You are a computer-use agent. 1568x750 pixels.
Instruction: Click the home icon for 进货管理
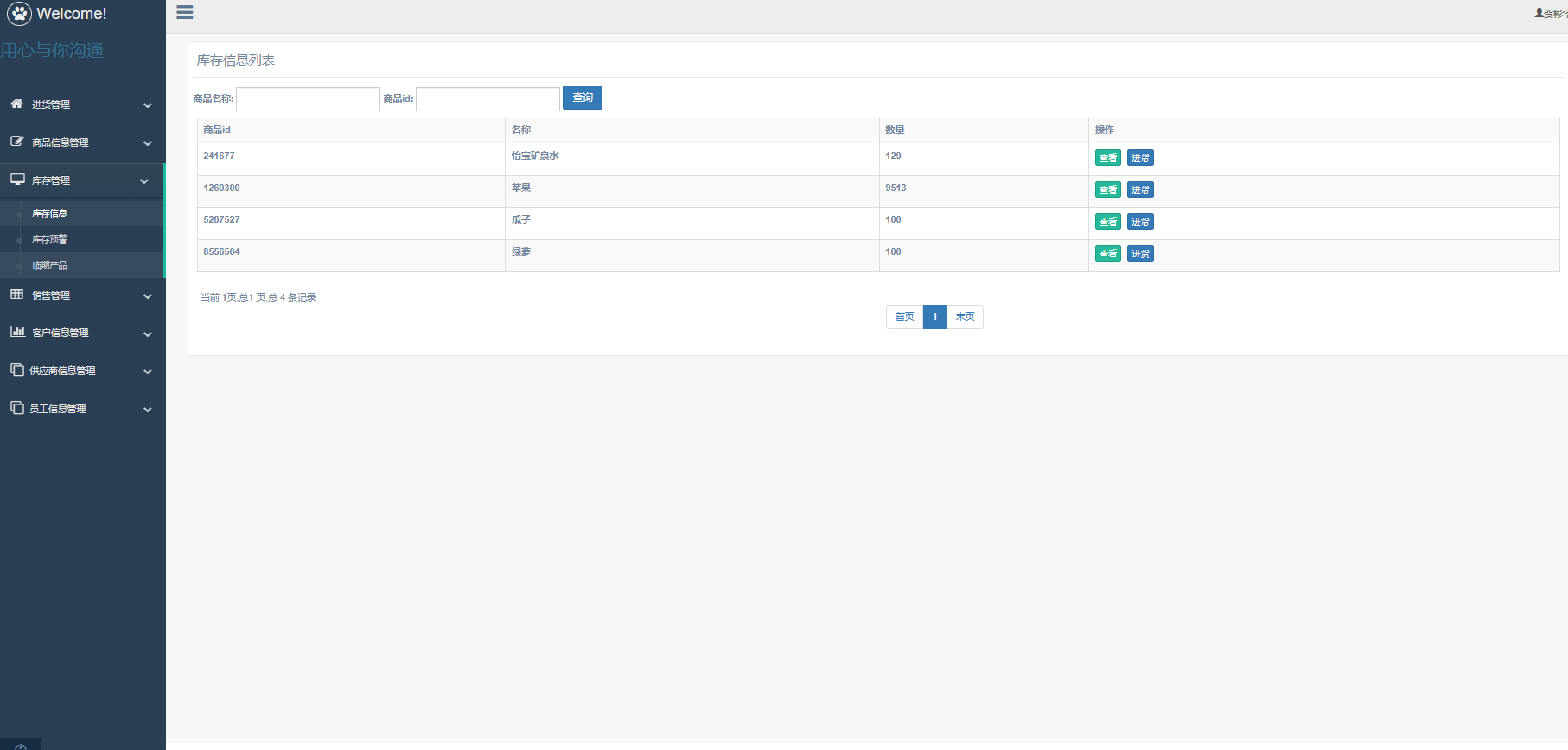coord(16,104)
